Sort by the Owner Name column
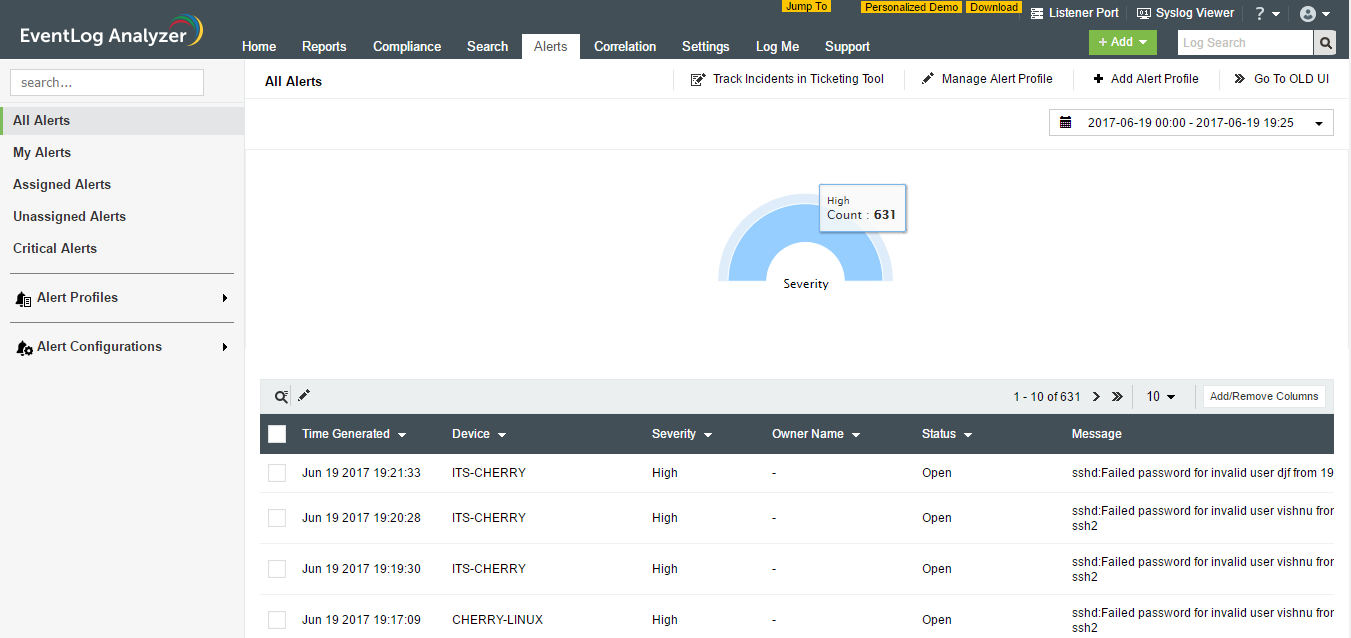The height and width of the screenshot is (638, 1351). tap(816, 434)
